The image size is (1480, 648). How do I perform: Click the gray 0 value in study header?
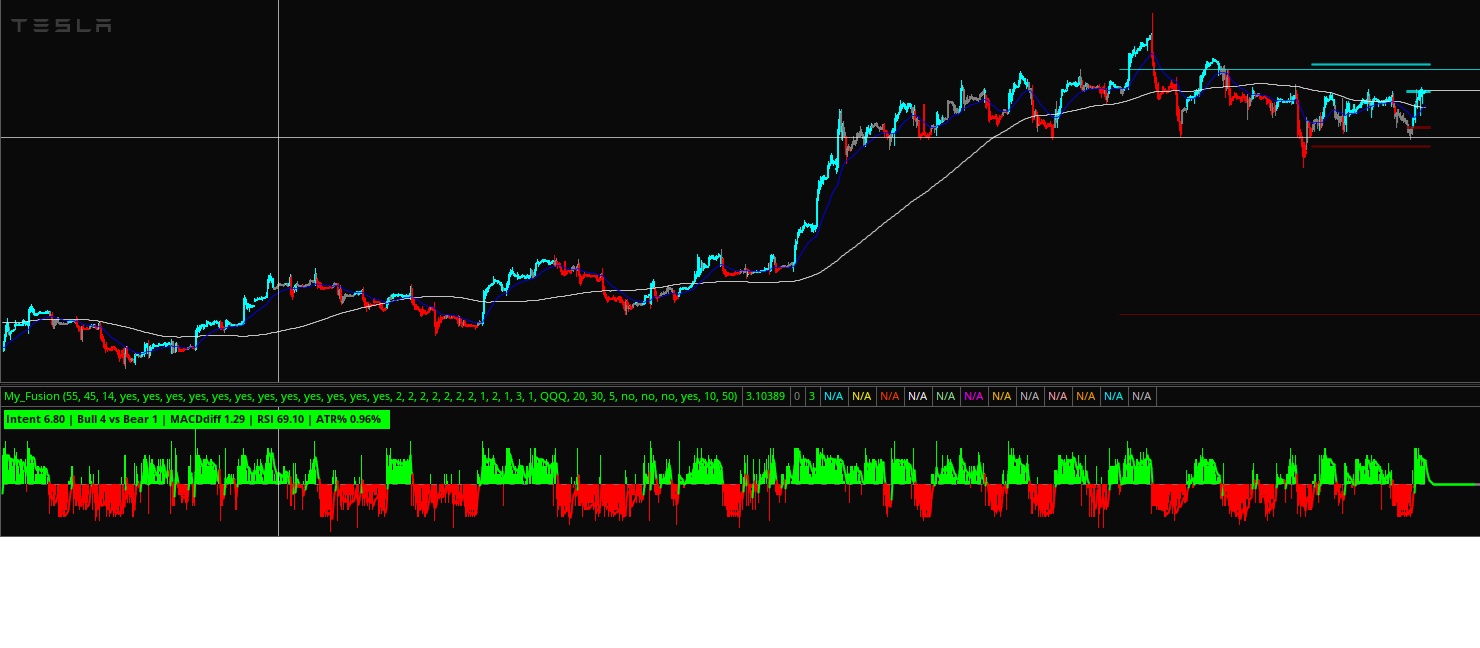tap(797, 396)
